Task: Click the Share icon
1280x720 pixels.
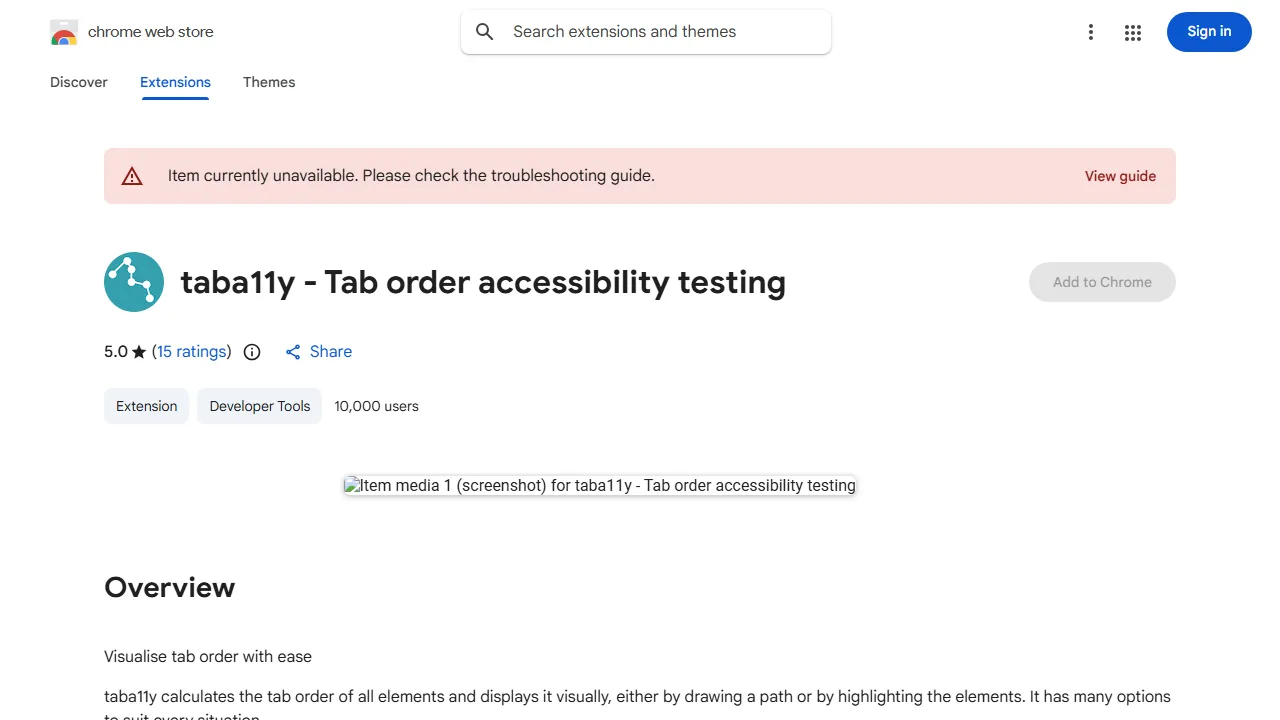Action: click(293, 351)
